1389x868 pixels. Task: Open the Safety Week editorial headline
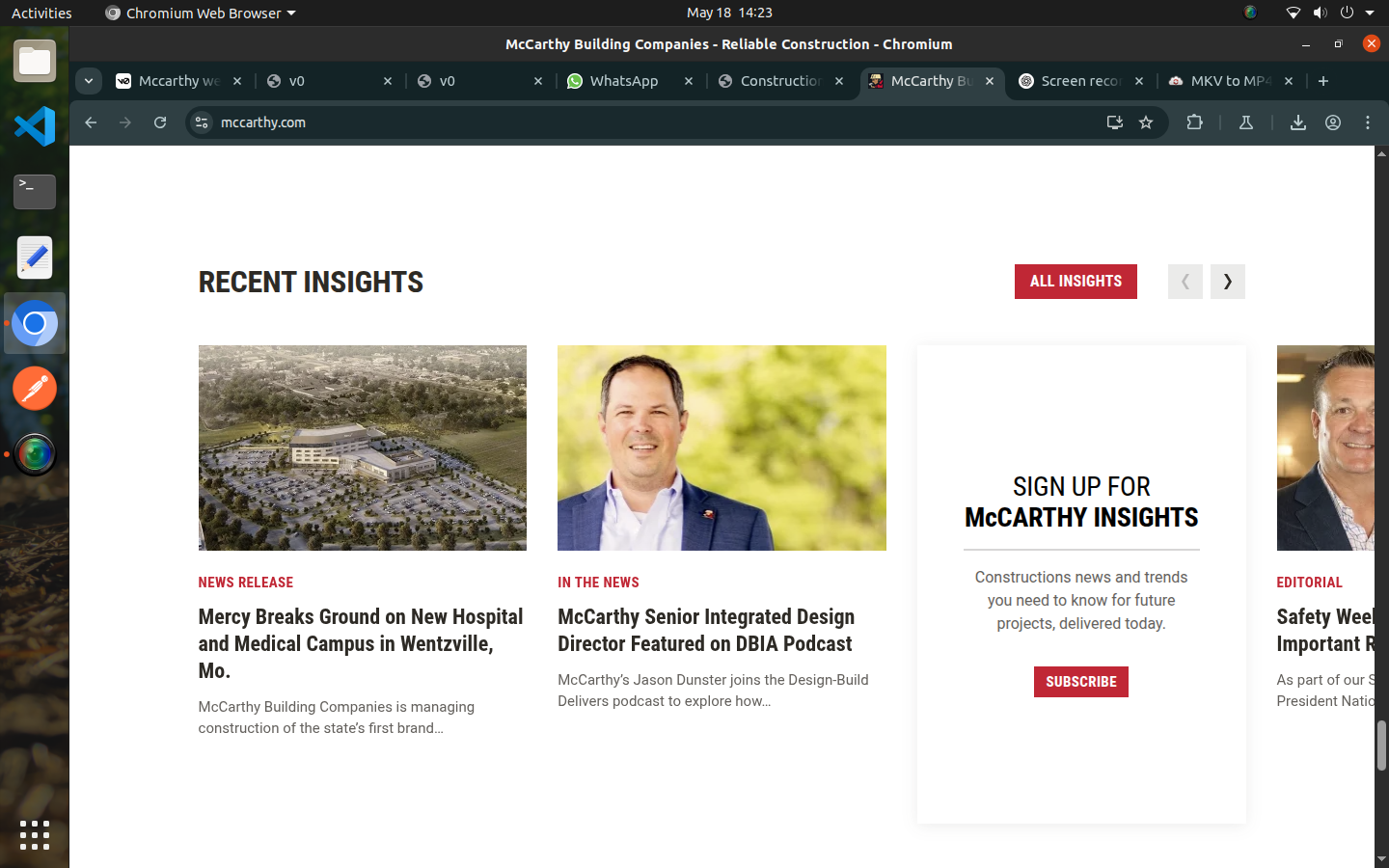1325,630
